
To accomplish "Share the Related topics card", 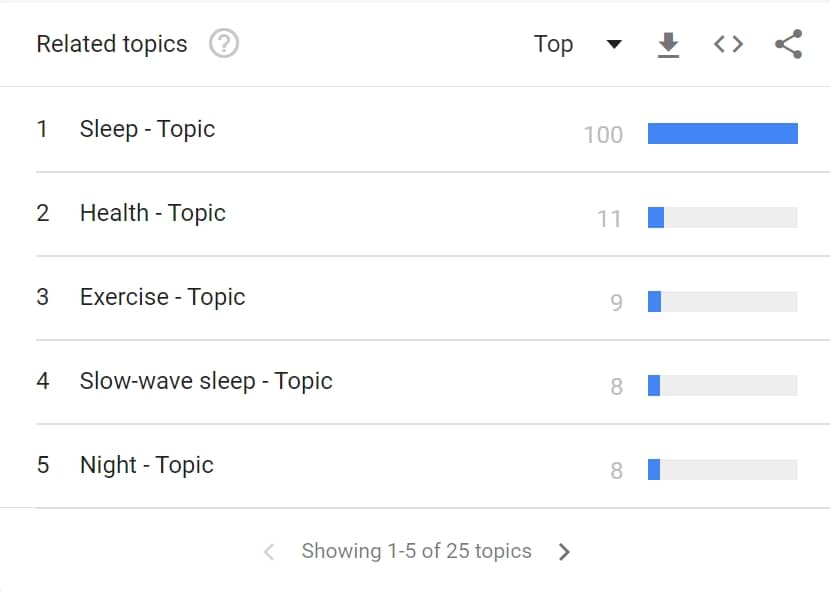I will tap(789, 44).
